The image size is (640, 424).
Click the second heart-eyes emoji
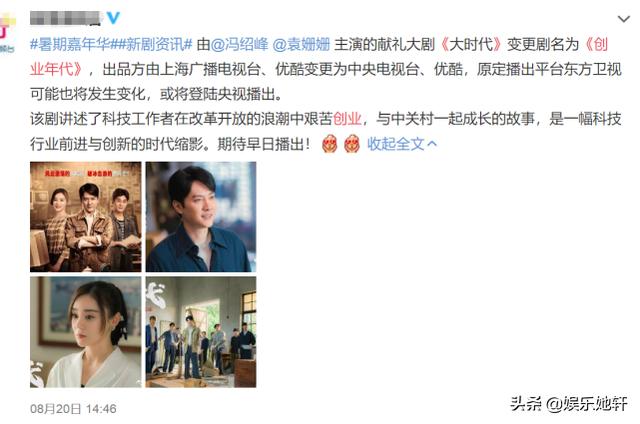pos(351,144)
